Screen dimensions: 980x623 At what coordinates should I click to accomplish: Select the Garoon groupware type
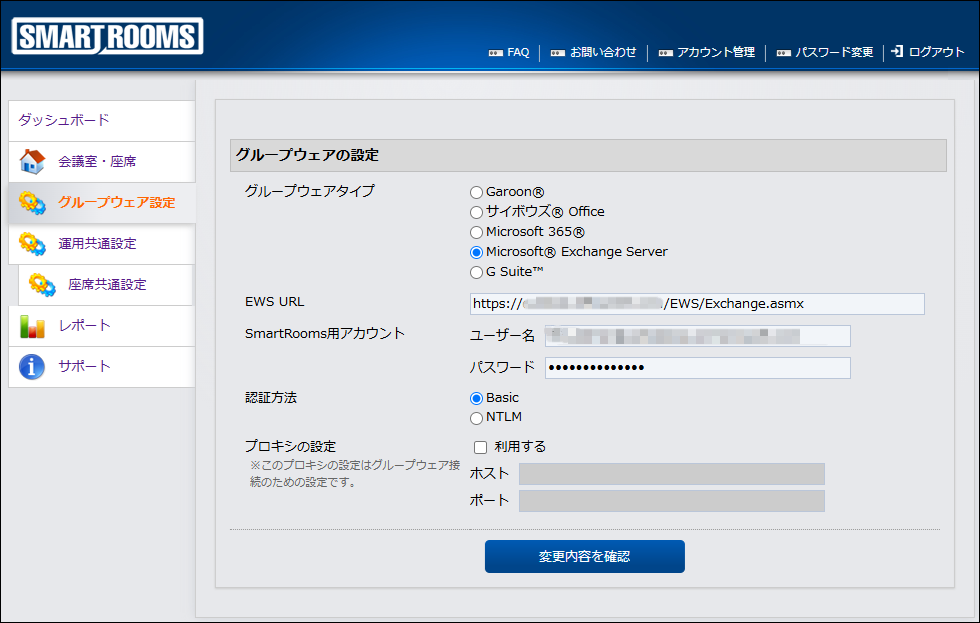pyautogui.click(x=477, y=192)
